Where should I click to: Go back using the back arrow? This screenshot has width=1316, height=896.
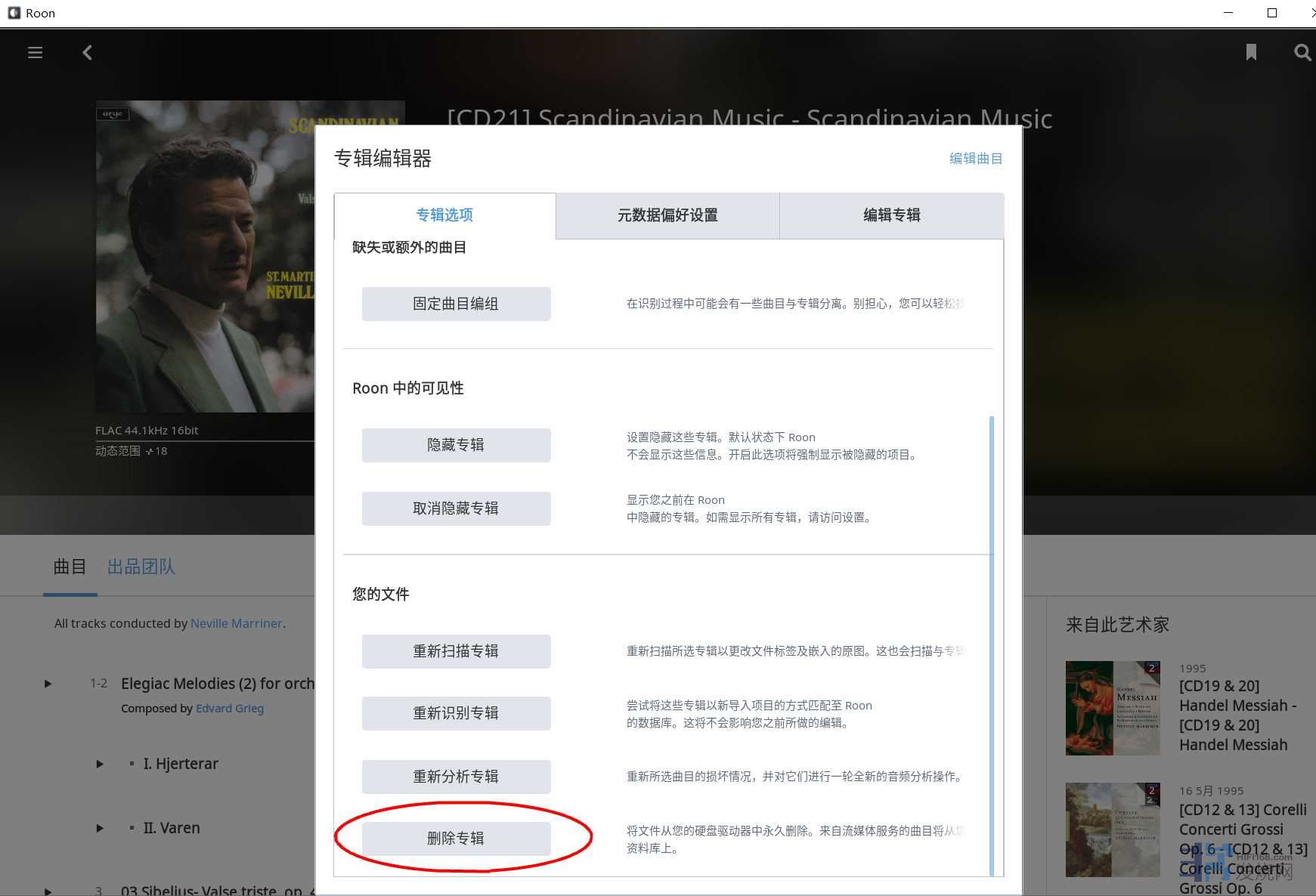coord(88,53)
